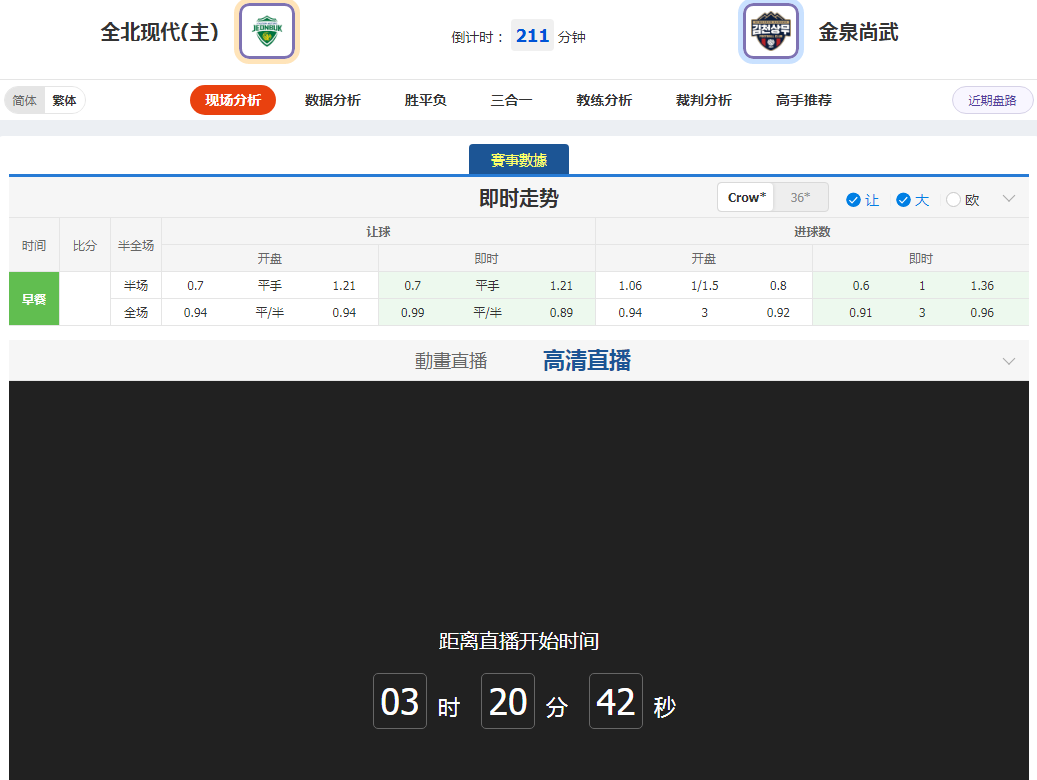Click the Jeonbuk Hyundai team logo
1037x780 pixels.
tap(267, 32)
